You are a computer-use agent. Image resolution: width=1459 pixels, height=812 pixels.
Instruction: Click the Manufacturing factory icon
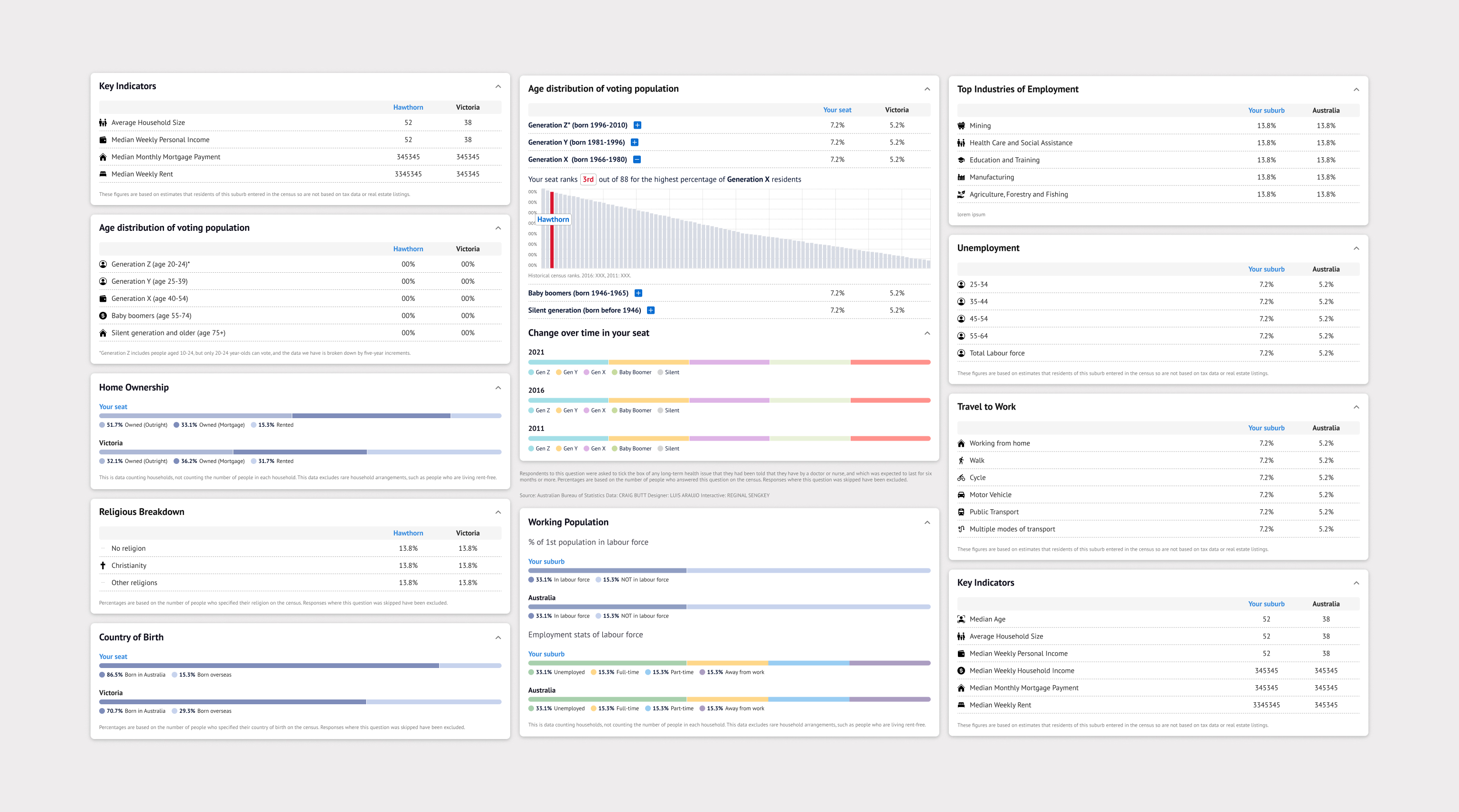pyautogui.click(x=961, y=177)
